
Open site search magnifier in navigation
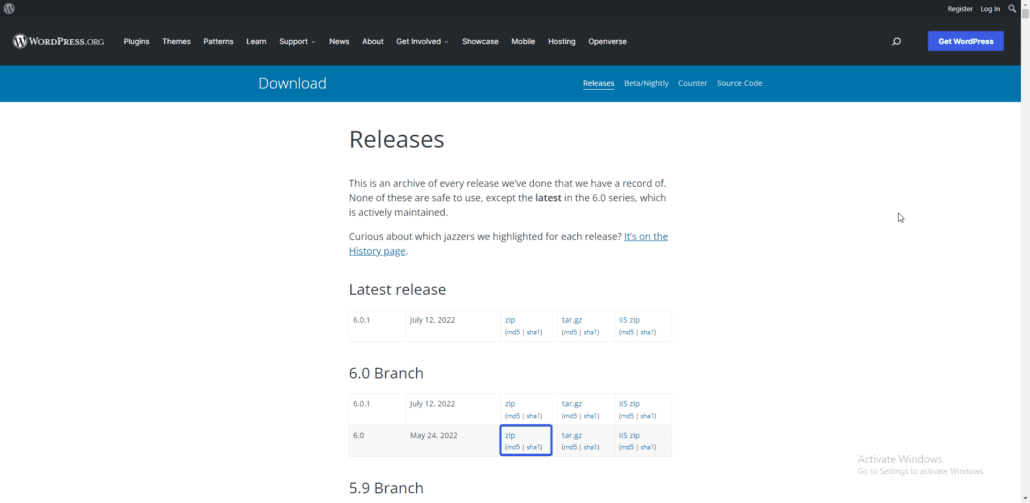pos(896,41)
